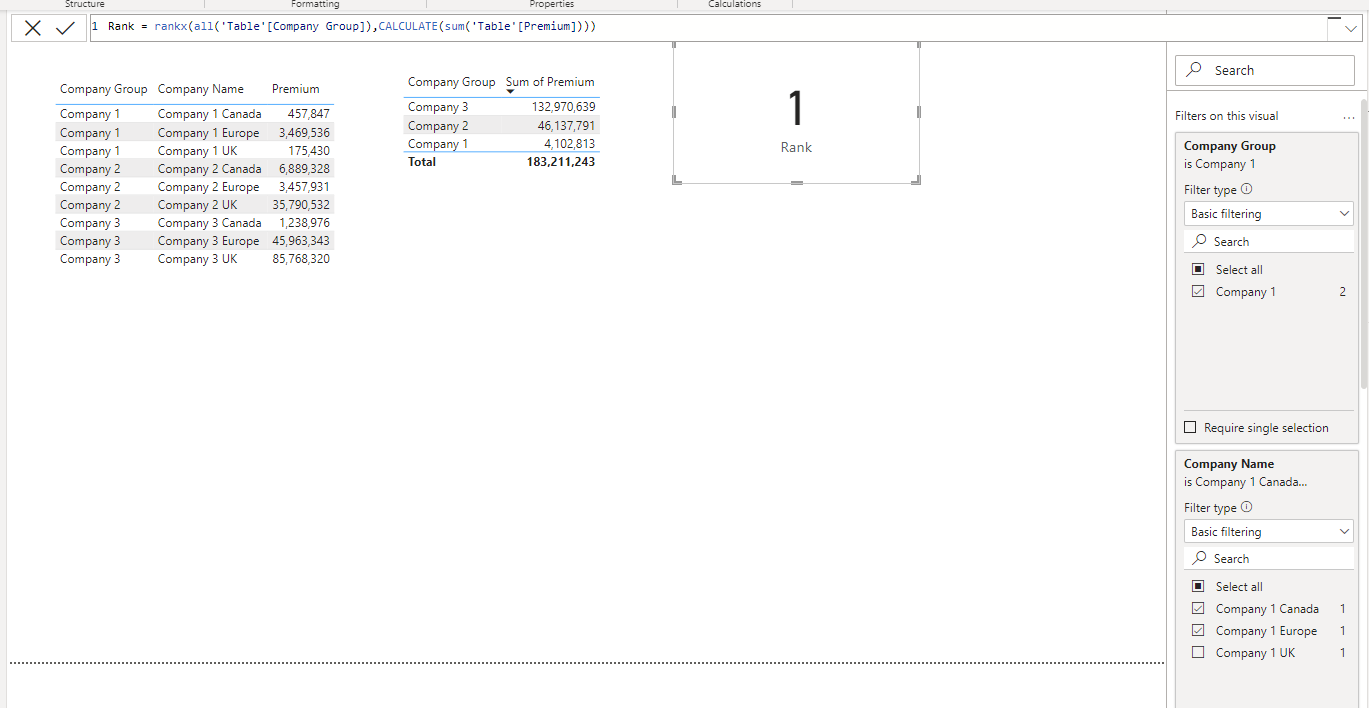Click the 'is Company 1' filter summary text
1369x708 pixels.
[x=1220, y=164]
